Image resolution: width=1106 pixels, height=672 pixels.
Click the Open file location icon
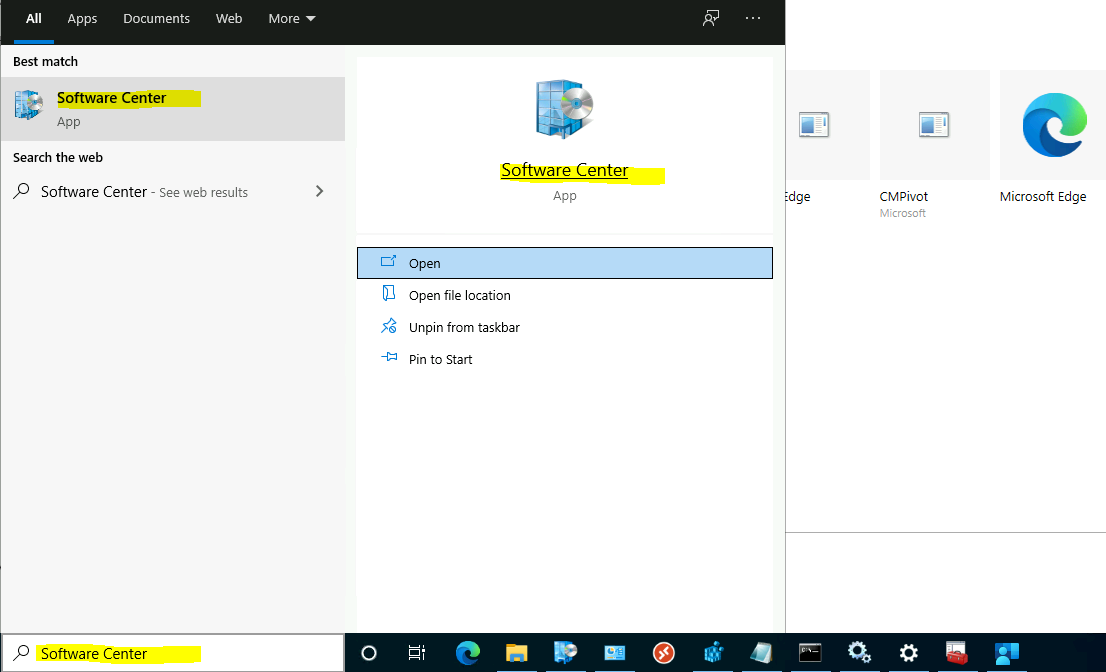(x=389, y=293)
